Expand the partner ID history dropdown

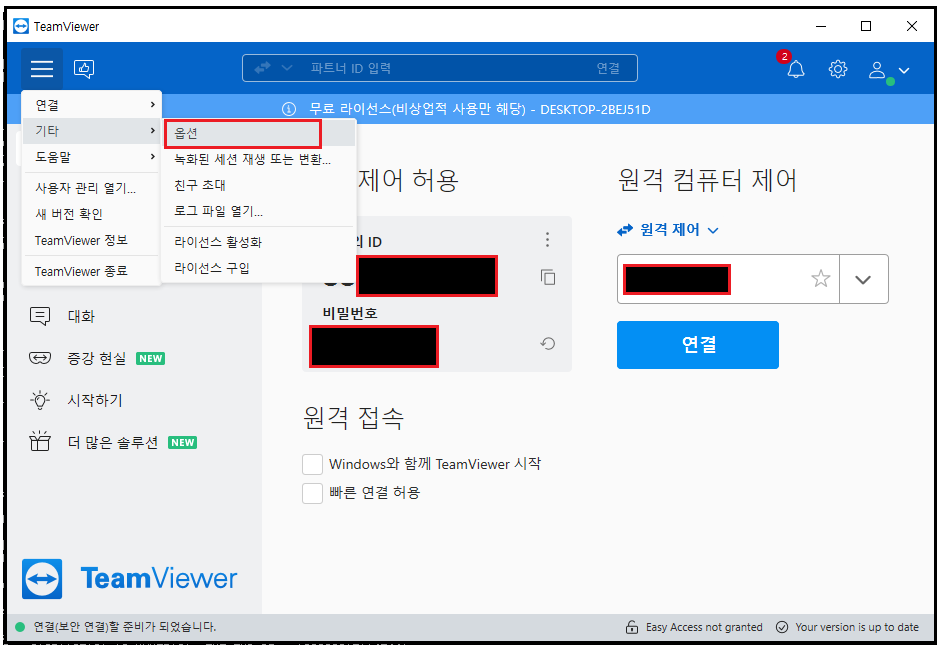(x=863, y=279)
